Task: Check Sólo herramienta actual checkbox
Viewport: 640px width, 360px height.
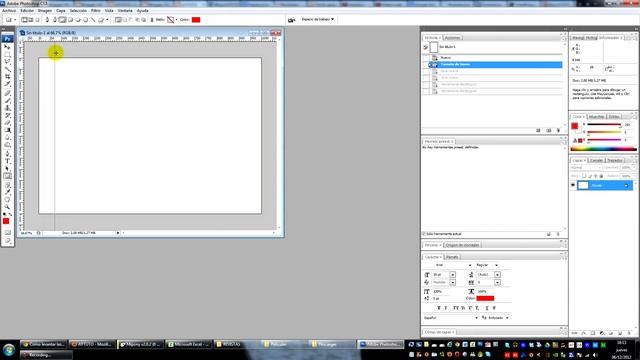Action: 424,234
